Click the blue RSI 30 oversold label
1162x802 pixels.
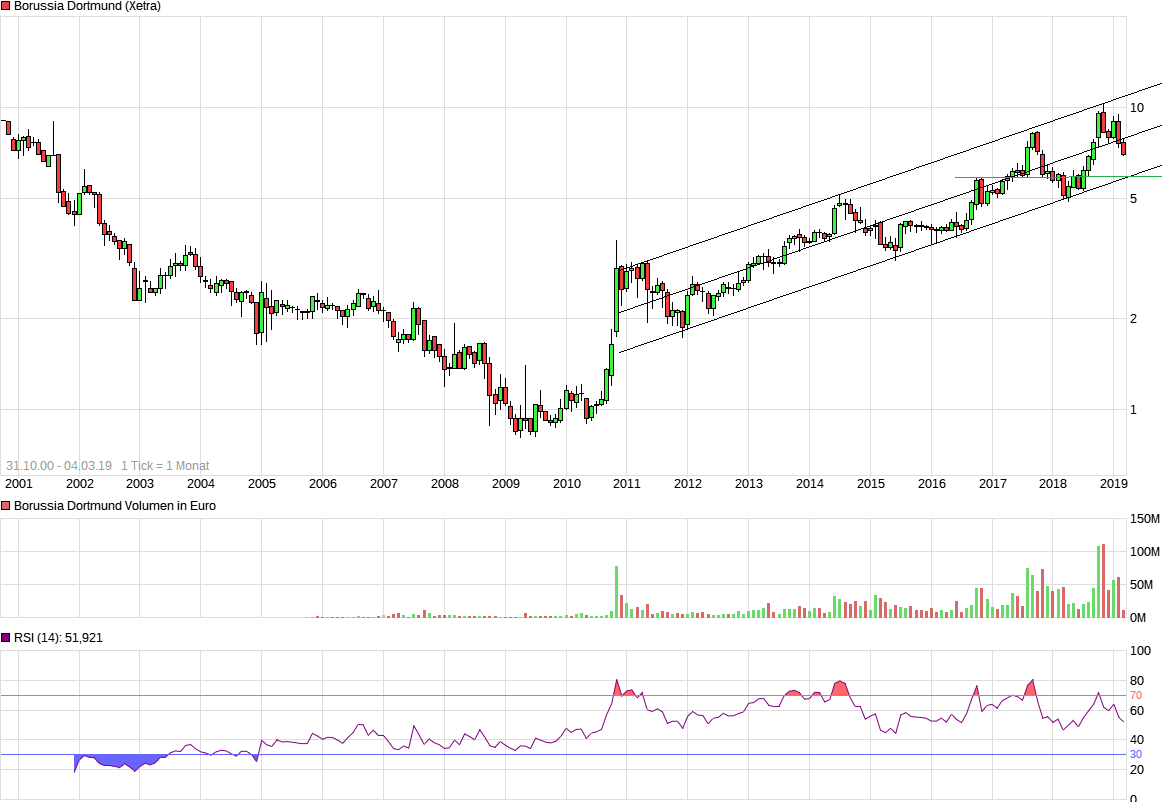click(1136, 755)
